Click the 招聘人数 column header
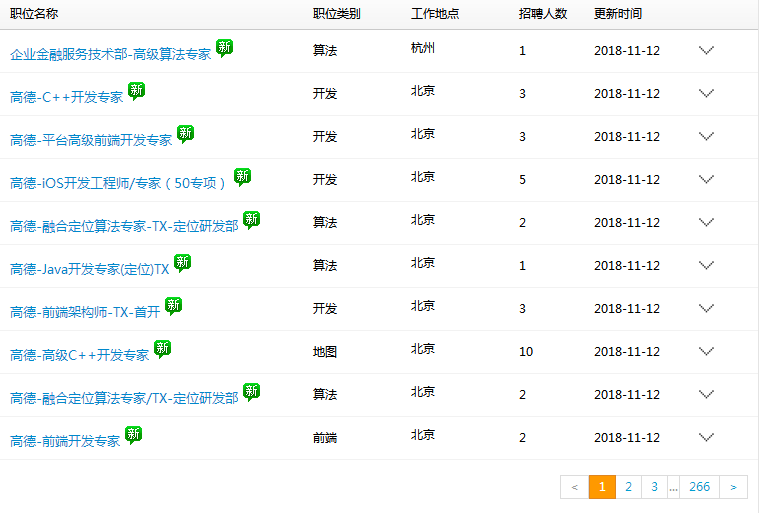This screenshot has height=513, width=763. pyautogui.click(x=543, y=14)
